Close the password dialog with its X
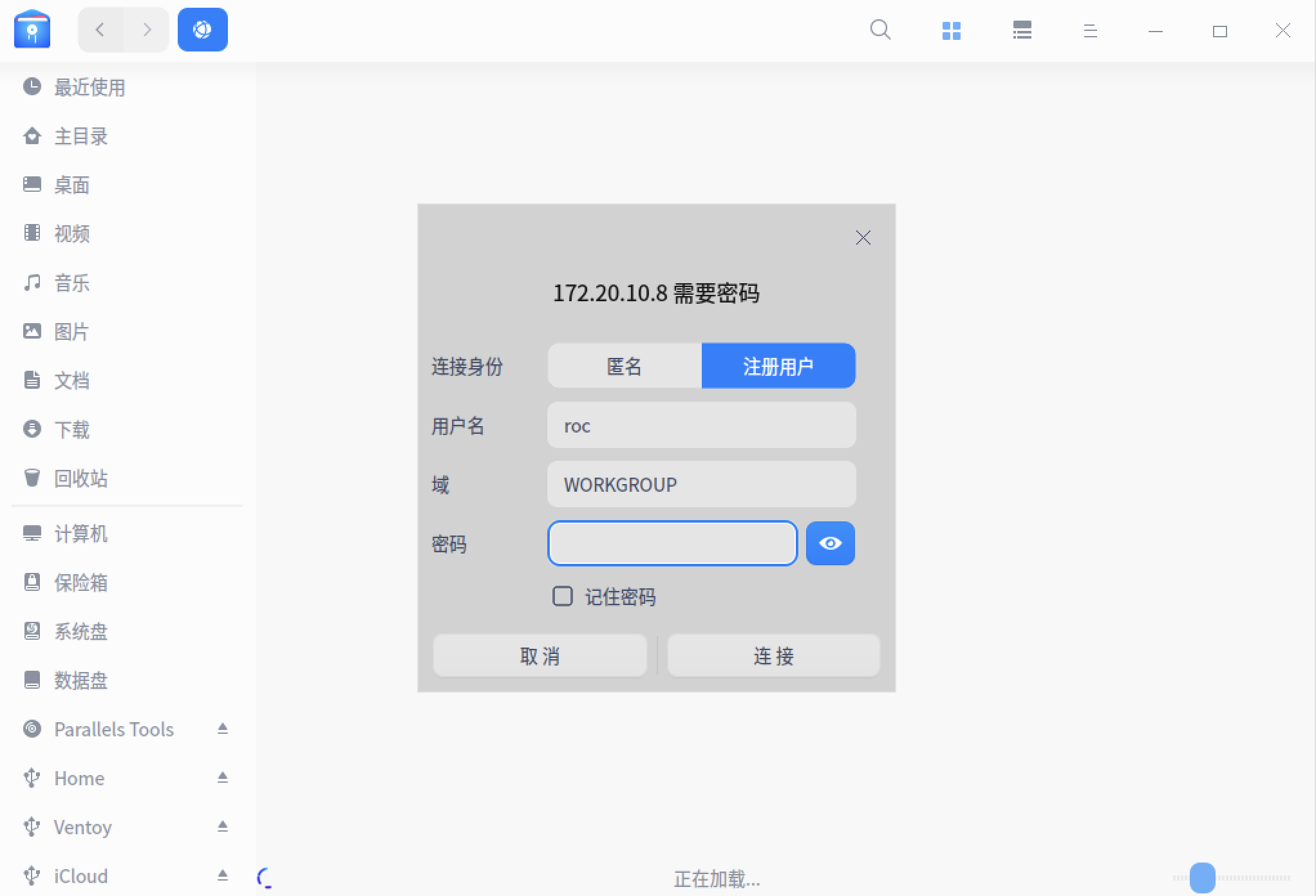Image resolution: width=1316 pixels, height=896 pixels. (863, 238)
